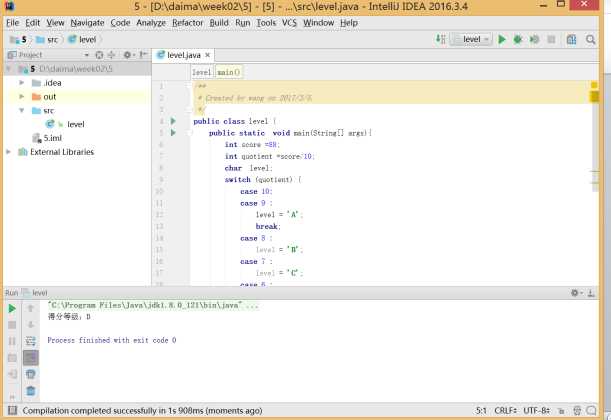Expand the out folder
This screenshot has width=611, height=420.
[22, 97]
